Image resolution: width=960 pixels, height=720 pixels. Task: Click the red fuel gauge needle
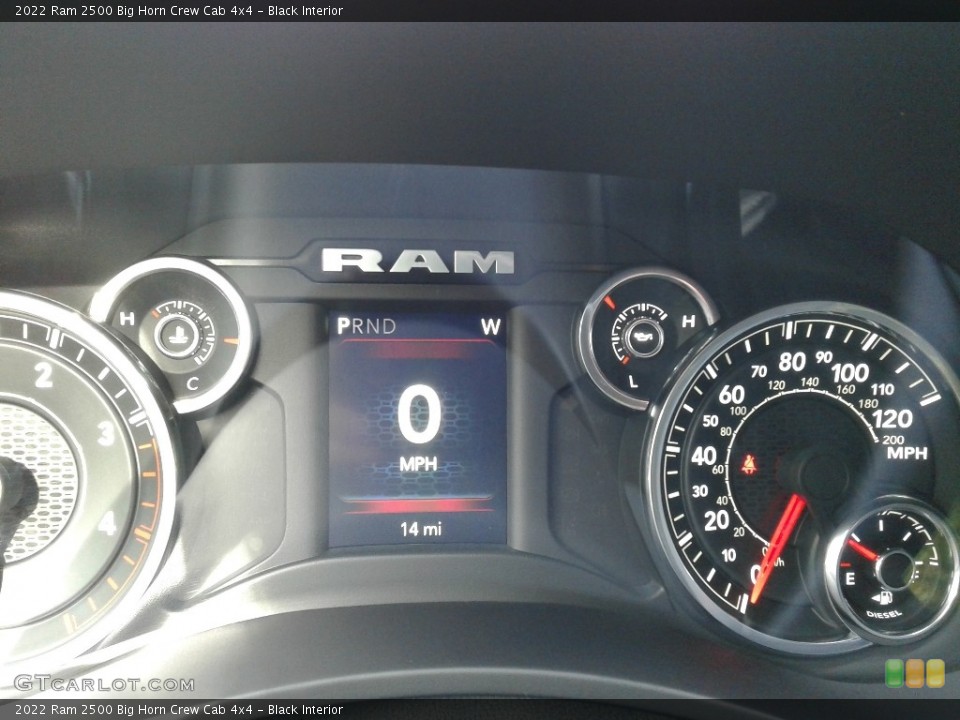863,549
